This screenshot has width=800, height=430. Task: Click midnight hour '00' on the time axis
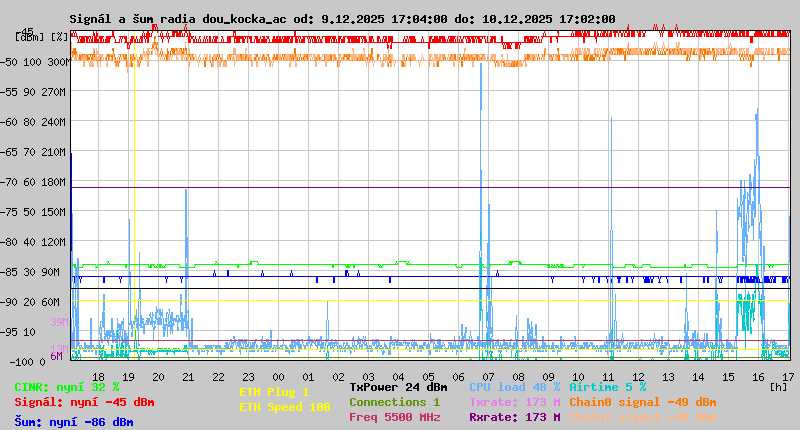pyautogui.click(x=279, y=377)
